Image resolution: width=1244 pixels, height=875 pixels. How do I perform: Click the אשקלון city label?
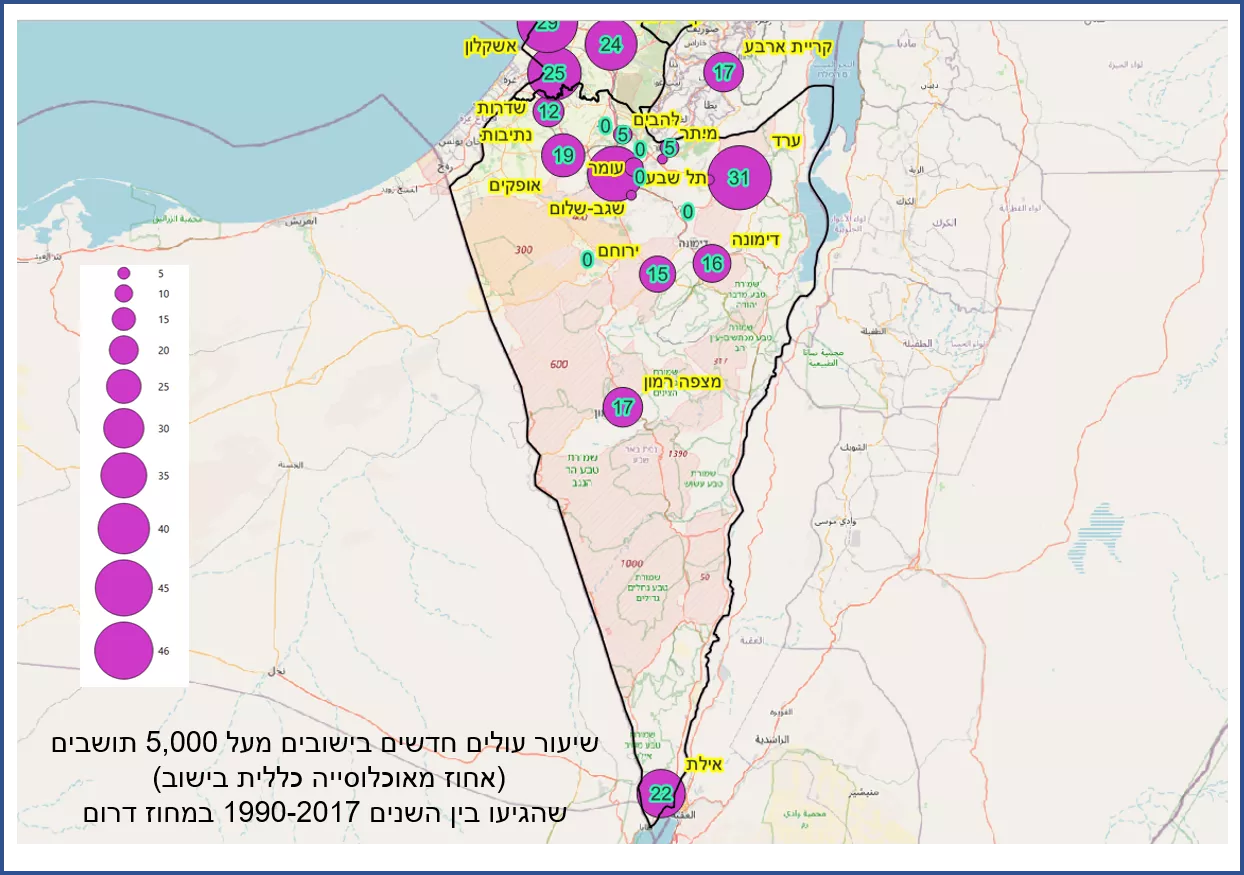(492, 47)
